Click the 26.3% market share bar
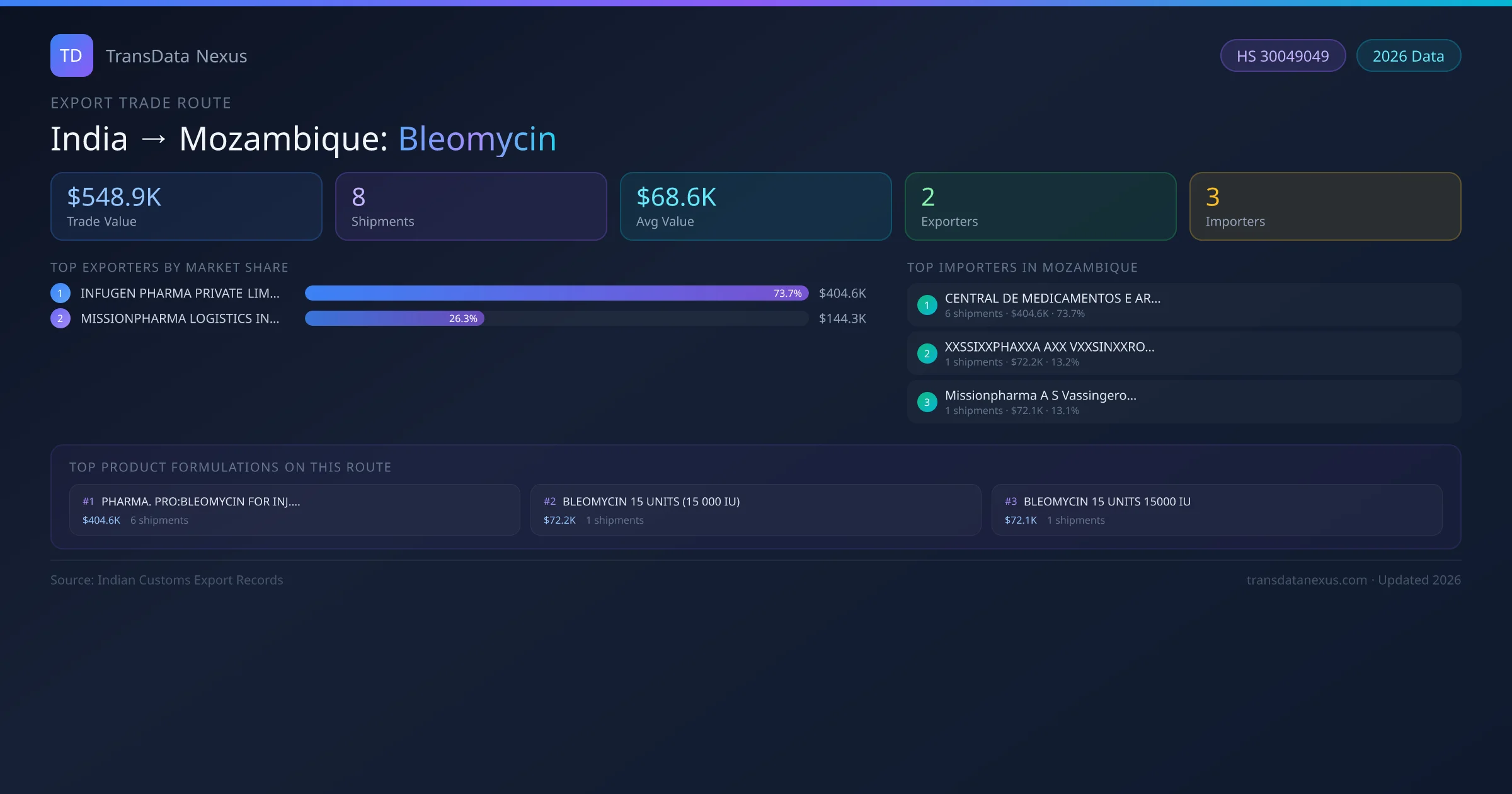This screenshot has height=794, width=1512. pos(394,318)
